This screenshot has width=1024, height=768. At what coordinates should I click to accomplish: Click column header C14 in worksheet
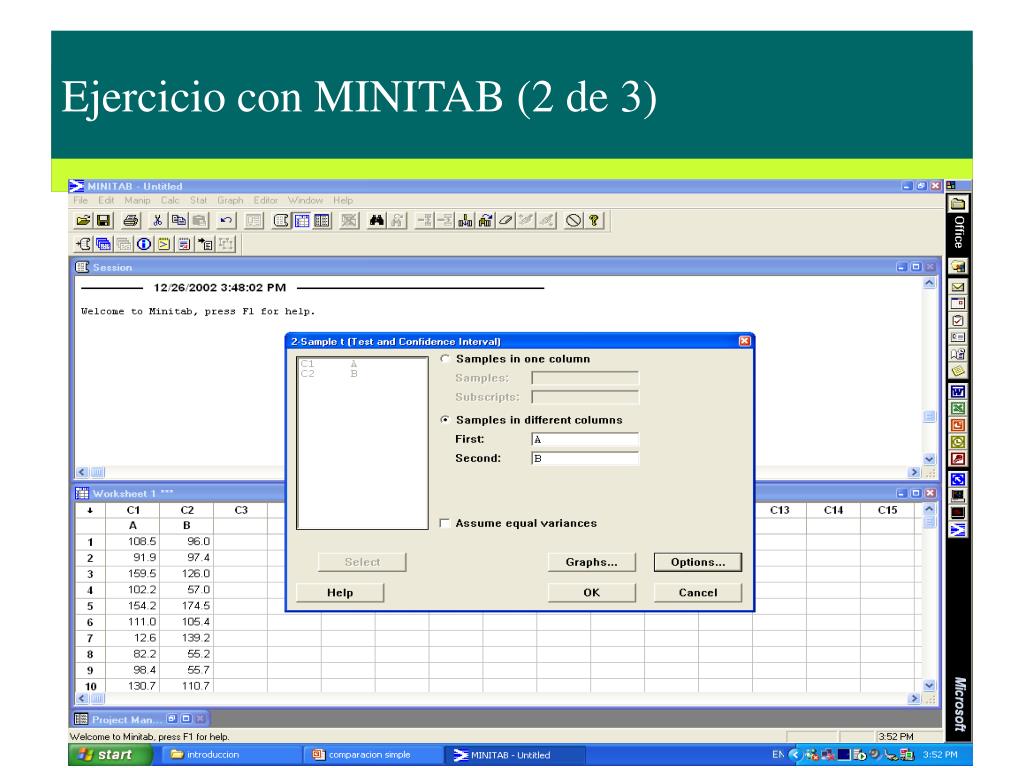pyautogui.click(x=833, y=510)
